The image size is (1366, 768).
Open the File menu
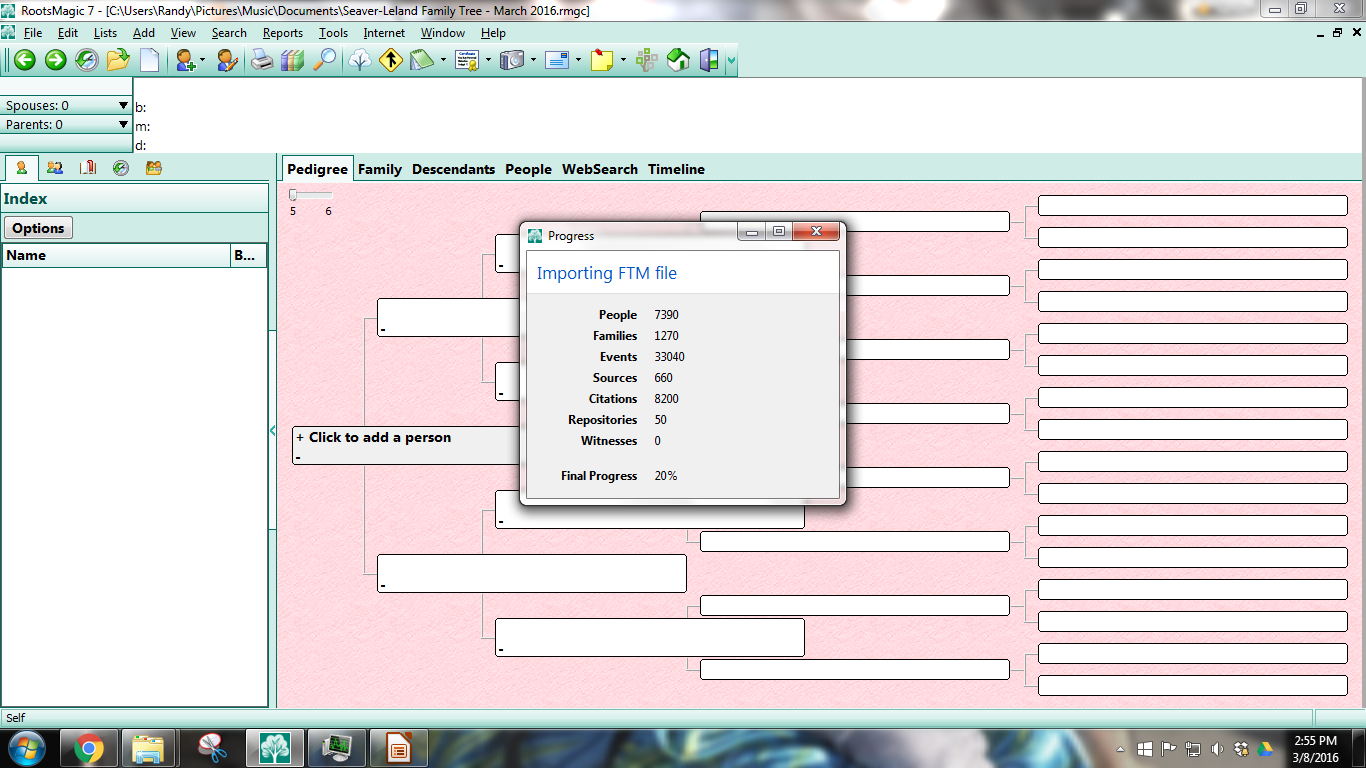pyautogui.click(x=32, y=33)
